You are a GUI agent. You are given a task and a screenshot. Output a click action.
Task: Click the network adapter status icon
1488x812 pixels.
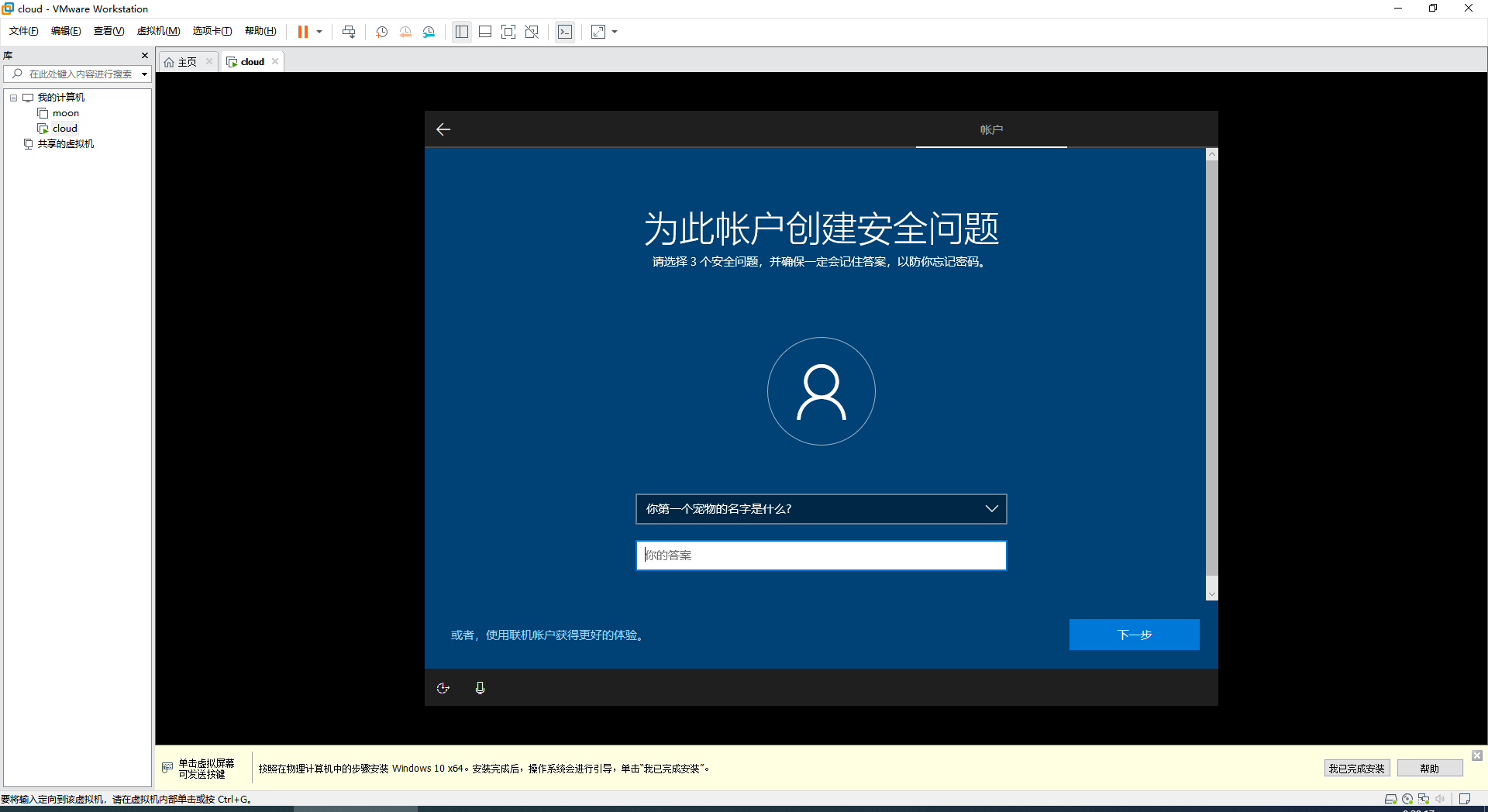click(x=1424, y=799)
